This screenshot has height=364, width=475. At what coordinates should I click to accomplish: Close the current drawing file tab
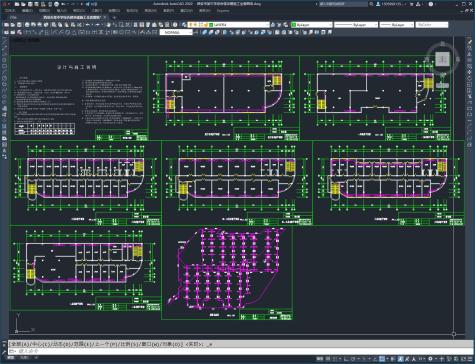click(105, 17)
